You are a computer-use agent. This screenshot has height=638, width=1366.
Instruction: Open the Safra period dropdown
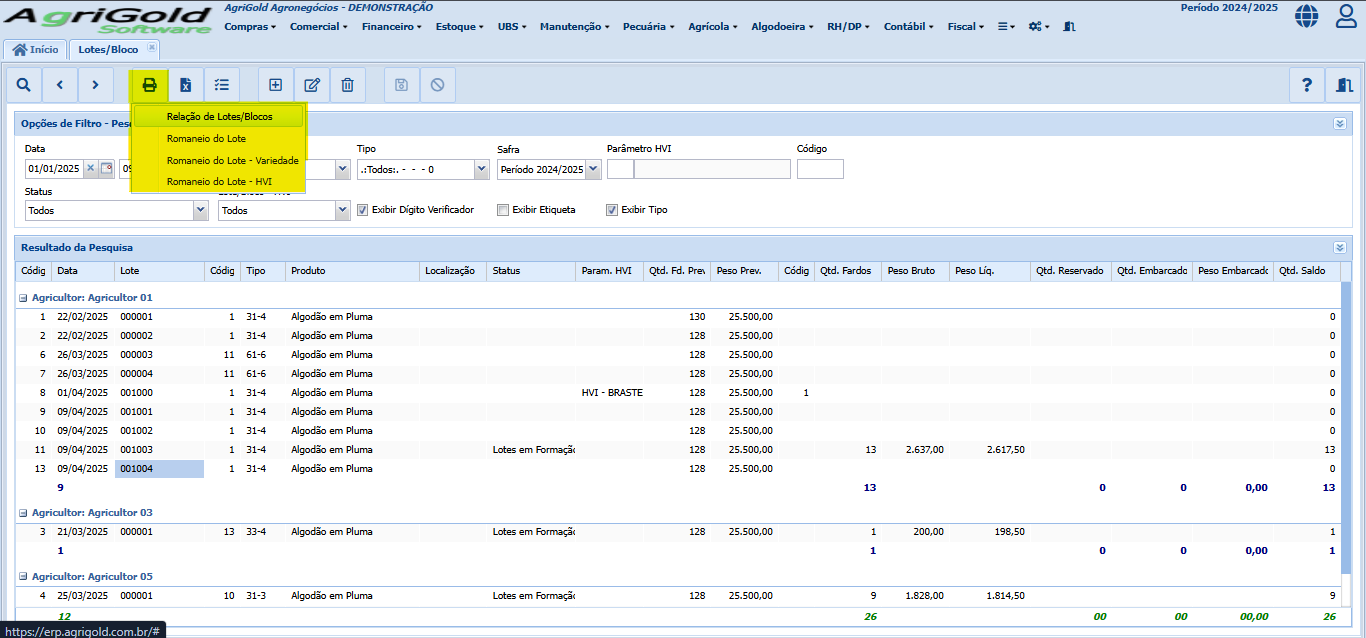tap(593, 169)
